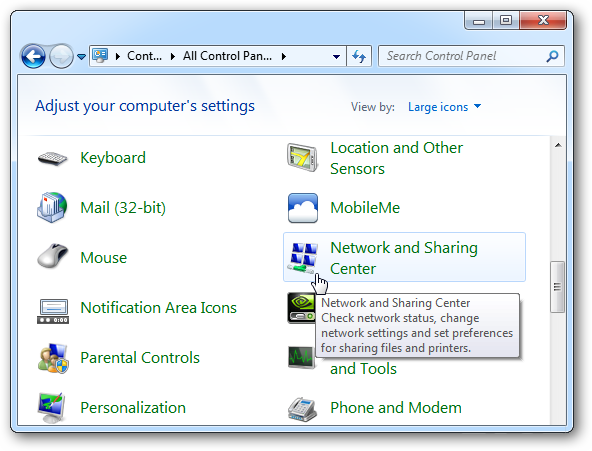Open the Mouse link
Viewport: 592px width, 451px height.
click(103, 258)
